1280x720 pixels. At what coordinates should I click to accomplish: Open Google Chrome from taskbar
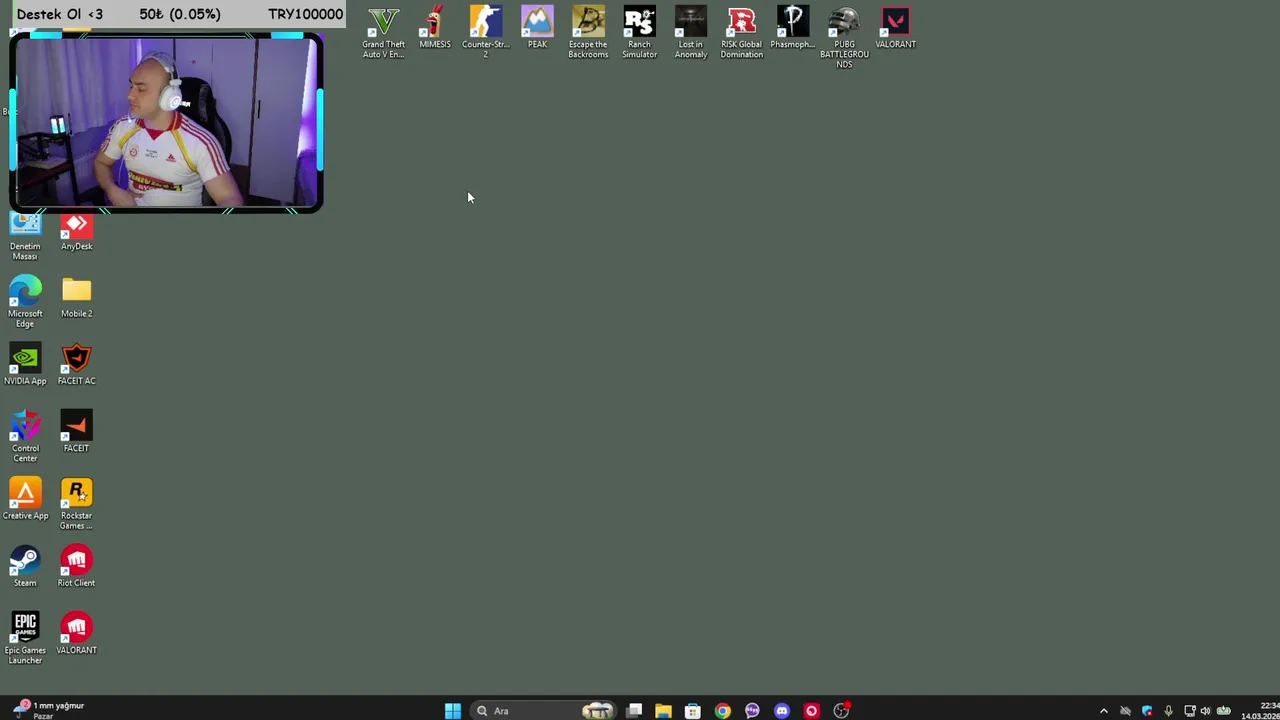(x=722, y=711)
